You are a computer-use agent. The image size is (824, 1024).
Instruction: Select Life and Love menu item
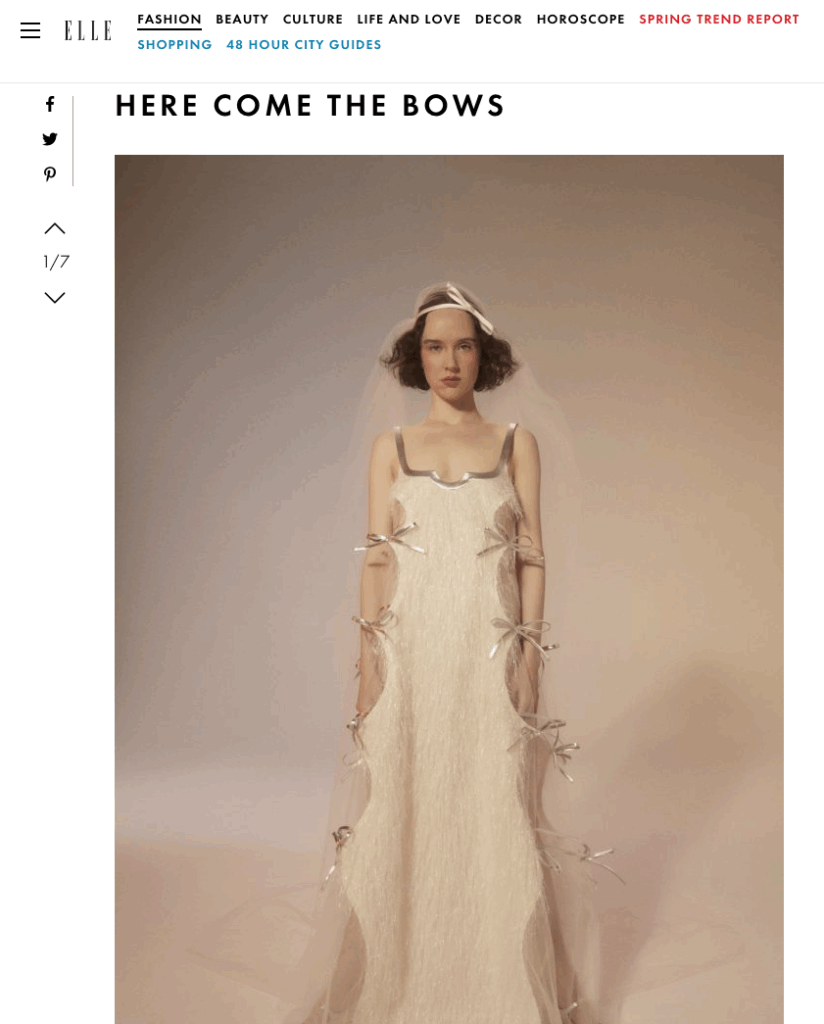(x=409, y=20)
